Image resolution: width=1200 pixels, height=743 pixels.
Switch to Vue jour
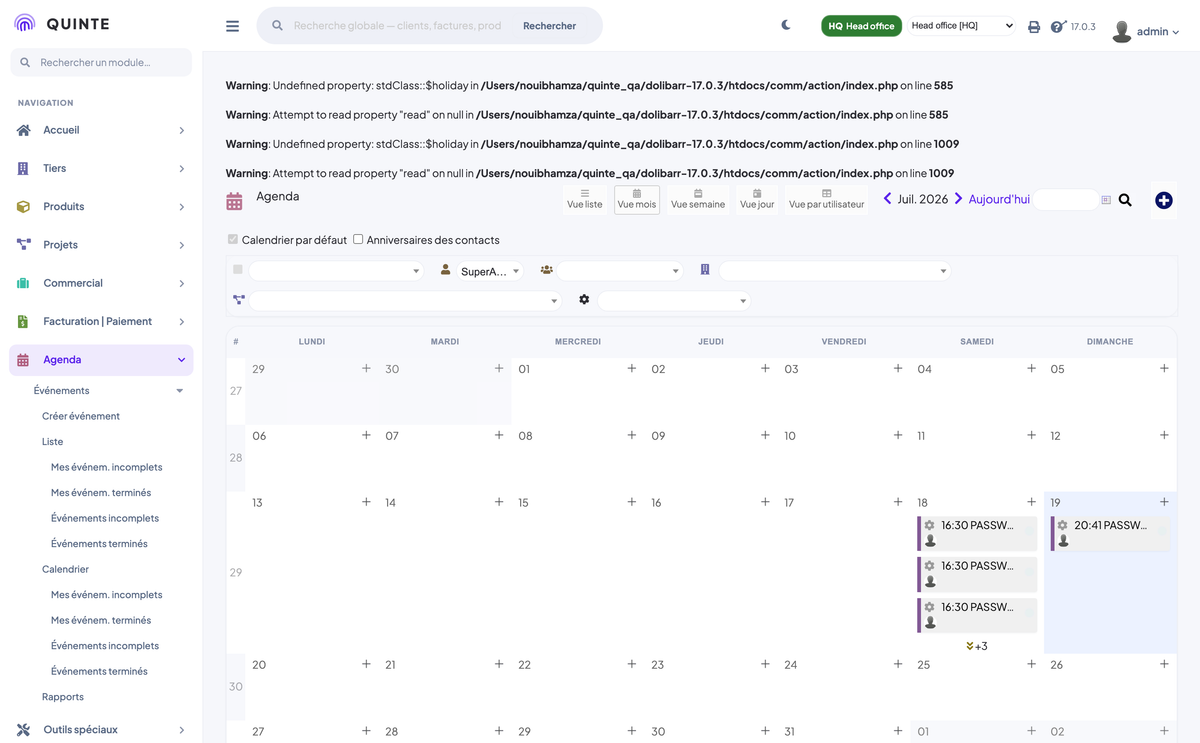point(757,200)
